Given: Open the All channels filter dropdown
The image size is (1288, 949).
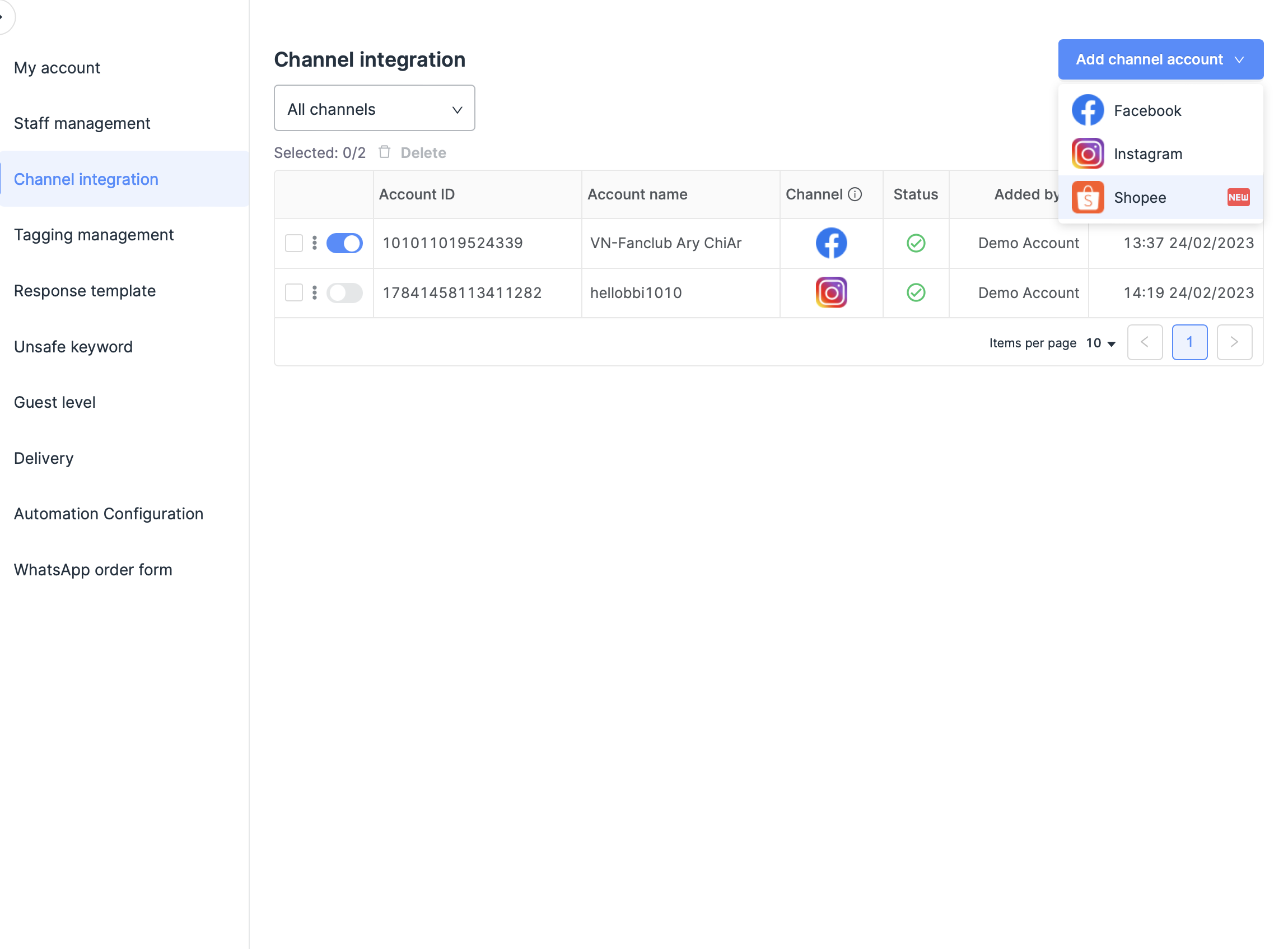Looking at the screenshot, I should click(374, 109).
